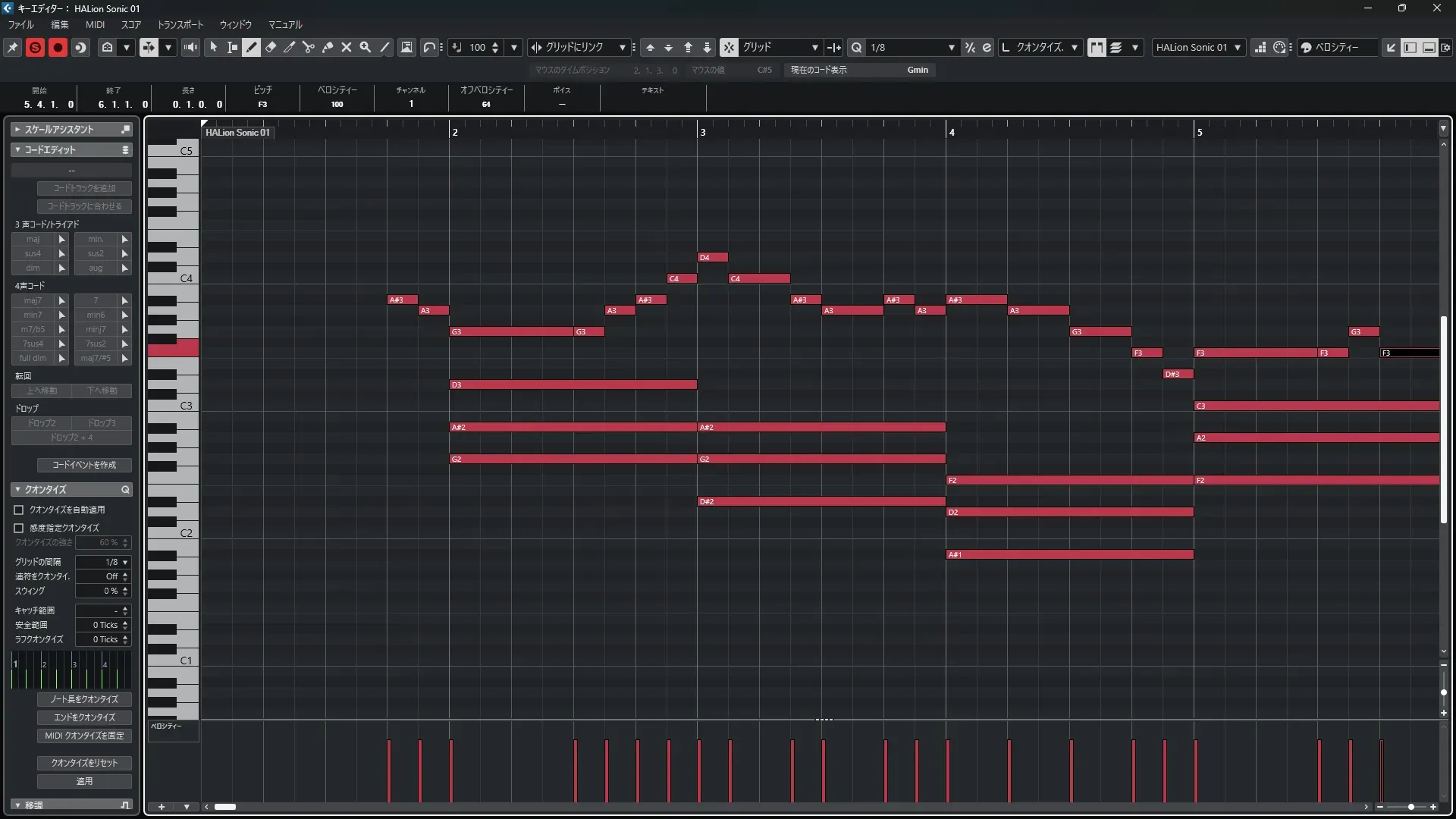
Task: Open the トランスポート menu
Action: tap(180, 24)
